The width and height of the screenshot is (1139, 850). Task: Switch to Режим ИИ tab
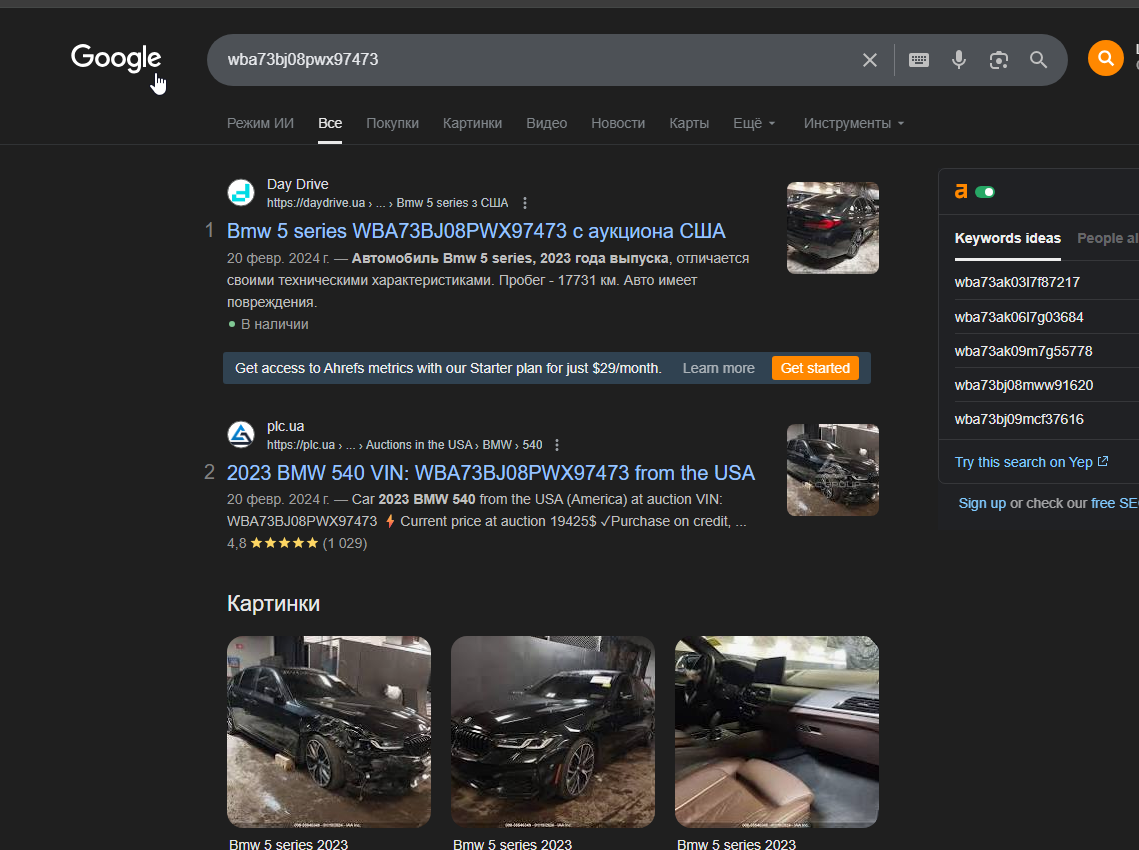point(260,124)
